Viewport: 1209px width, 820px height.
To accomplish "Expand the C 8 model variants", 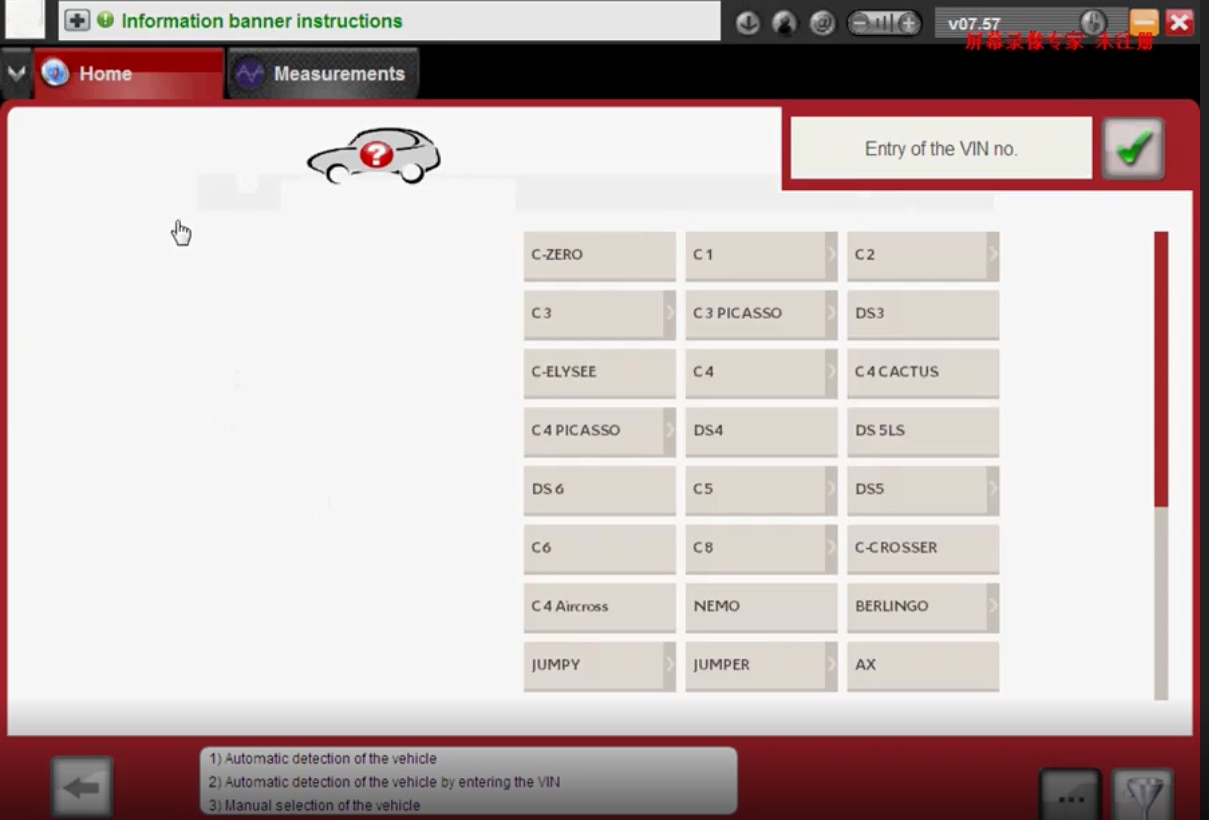I will click(831, 548).
